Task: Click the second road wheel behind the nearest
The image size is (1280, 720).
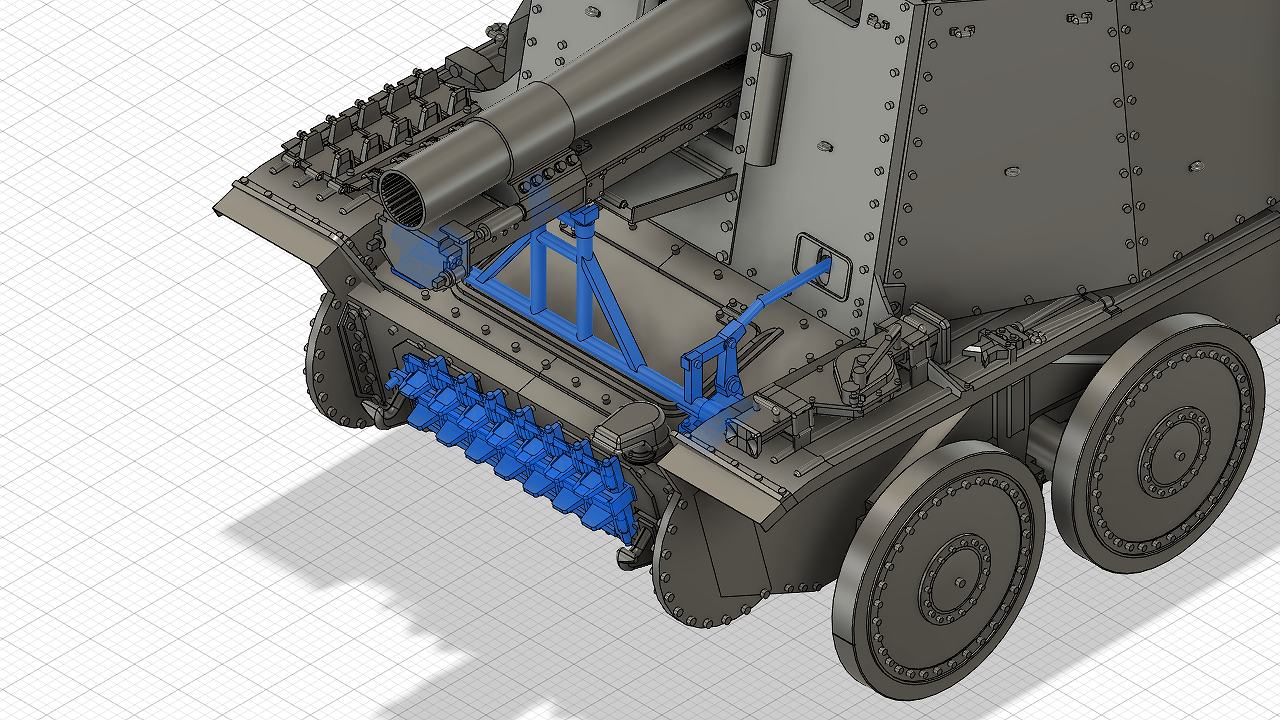Action: (1160, 443)
